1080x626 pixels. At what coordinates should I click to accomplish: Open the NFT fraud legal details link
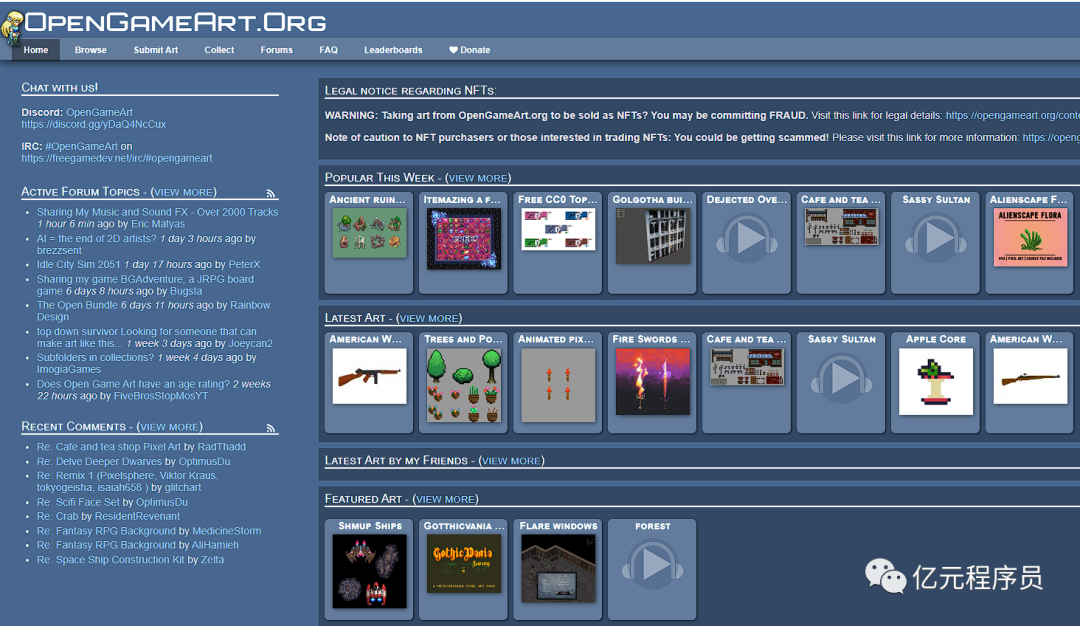1012,116
